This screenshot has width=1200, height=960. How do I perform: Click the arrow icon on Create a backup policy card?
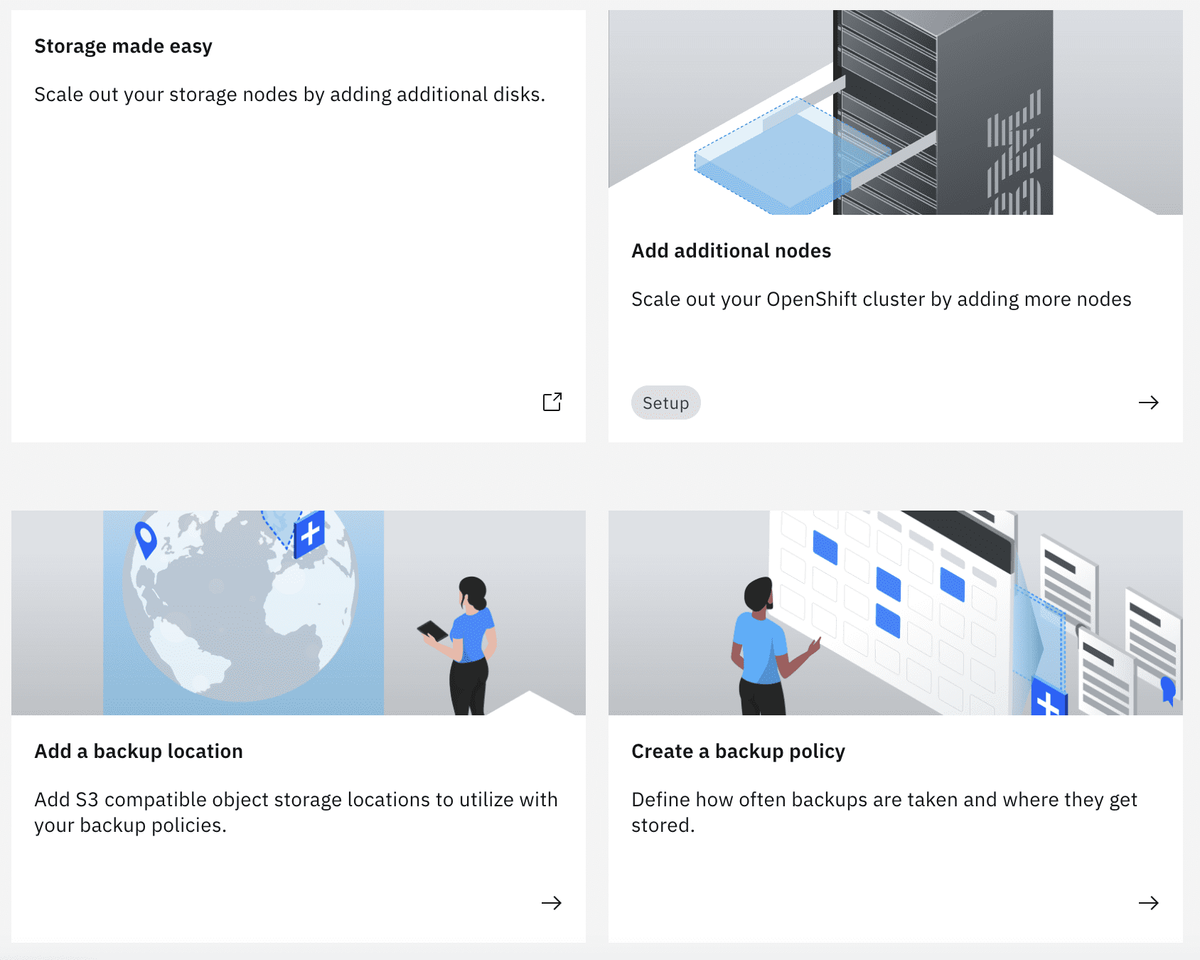(x=1148, y=902)
